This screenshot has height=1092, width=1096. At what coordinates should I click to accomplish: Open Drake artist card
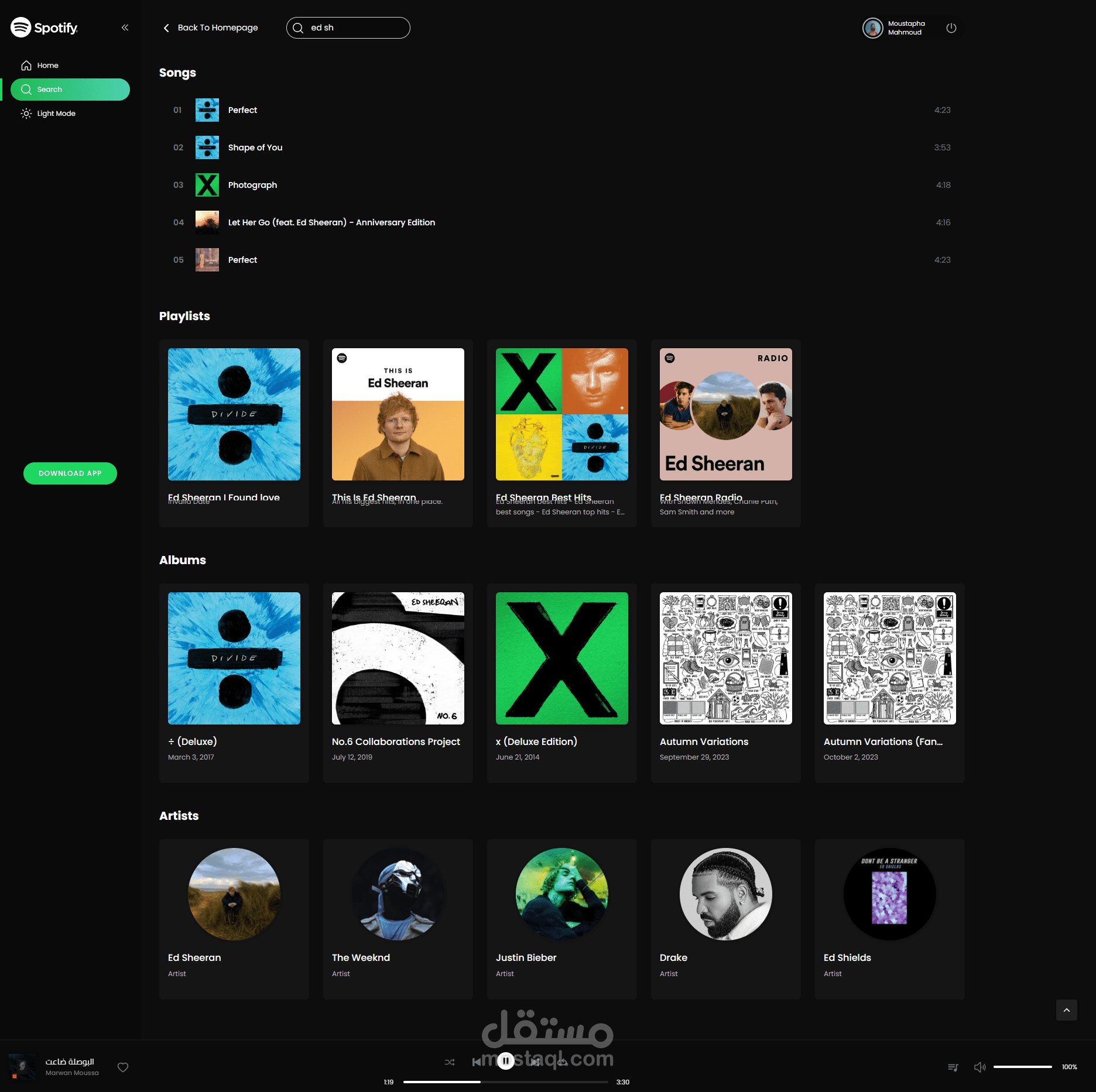pyautogui.click(x=726, y=919)
